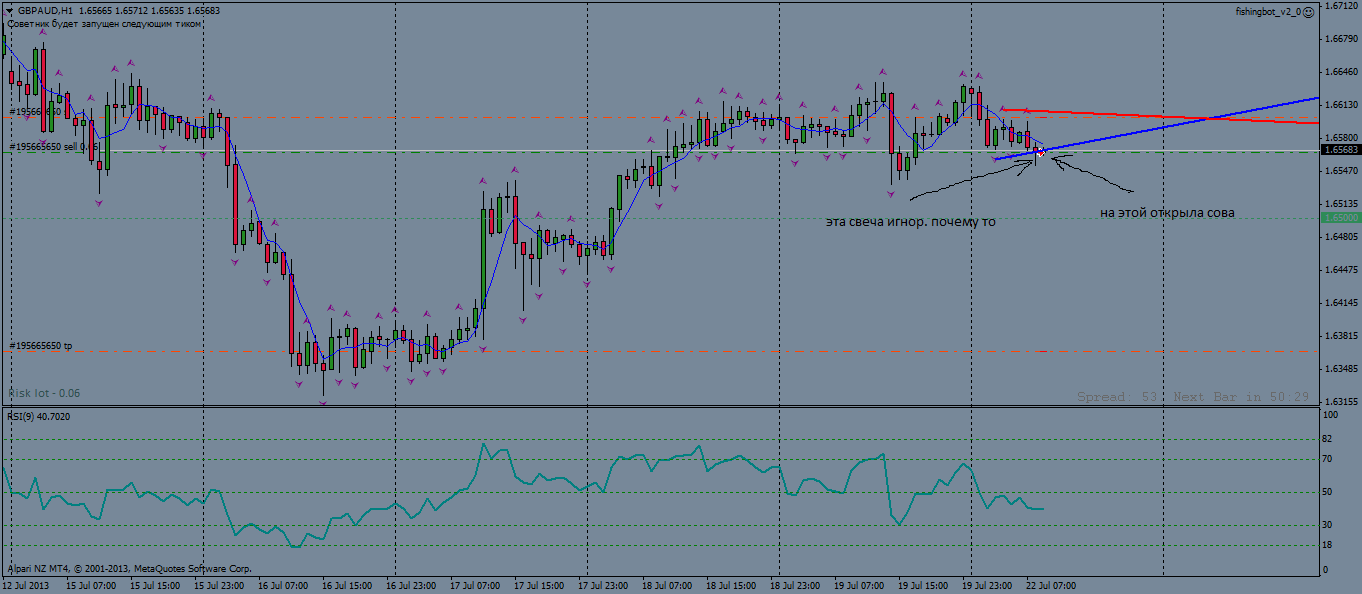Click the 18 Jul 15:00 time label
The width and height of the screenshot is (1362, 594).
[730, 585]
